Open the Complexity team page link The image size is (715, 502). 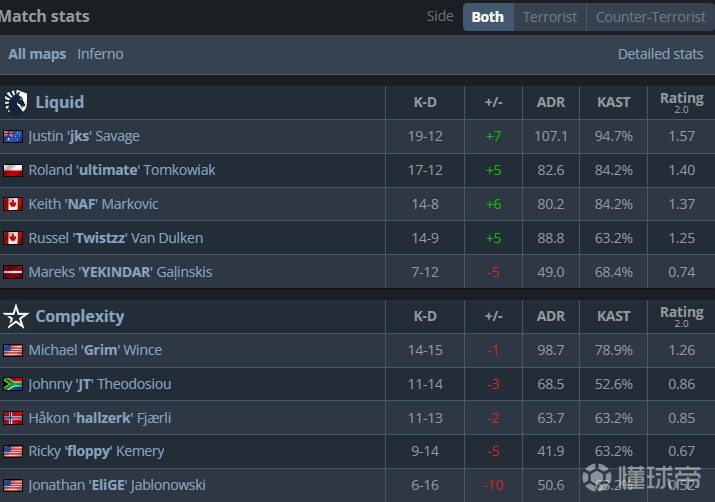tap(79, 317)
